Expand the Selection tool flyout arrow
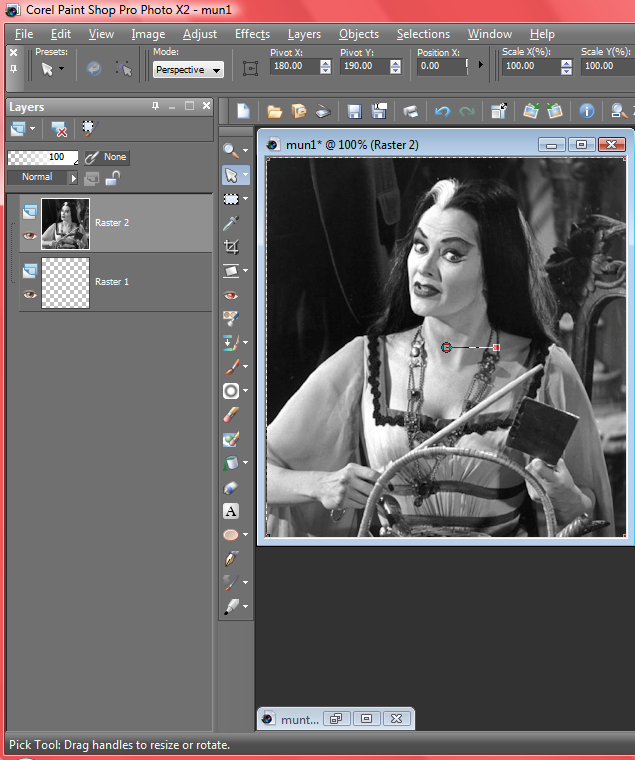The height and width of the screenshot is (760, 635). pos(245,199)
